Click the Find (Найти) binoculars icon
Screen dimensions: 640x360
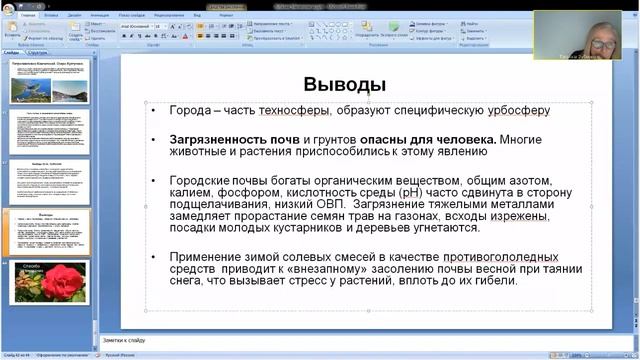(x=463, y=24)
